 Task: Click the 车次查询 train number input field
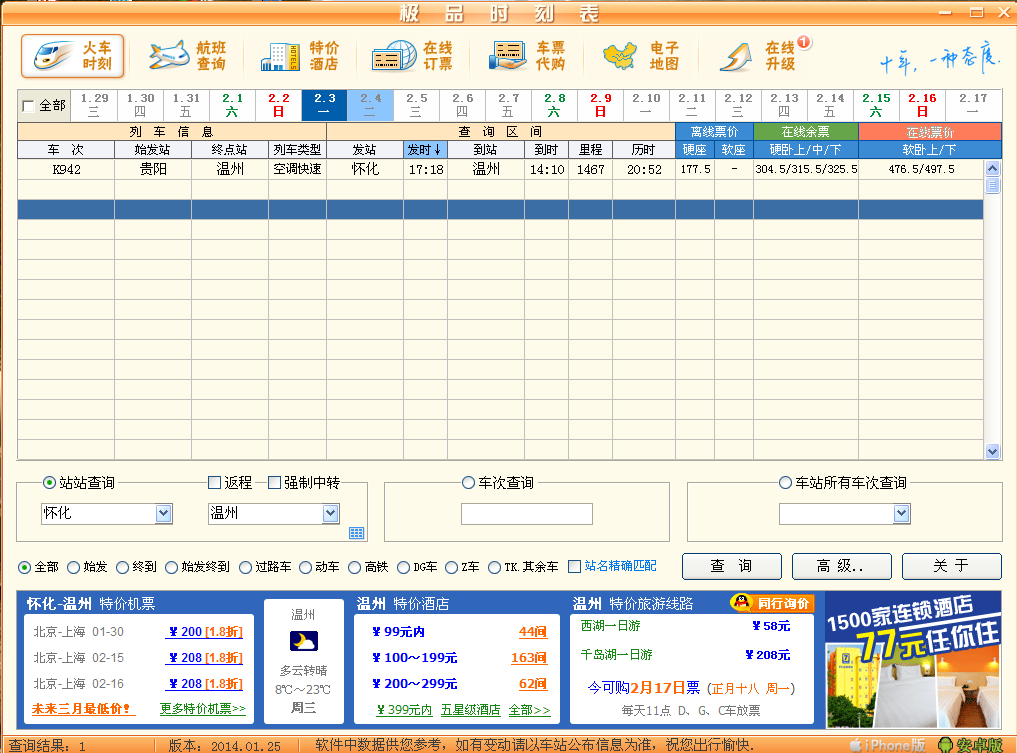click(x=526, y=514)
